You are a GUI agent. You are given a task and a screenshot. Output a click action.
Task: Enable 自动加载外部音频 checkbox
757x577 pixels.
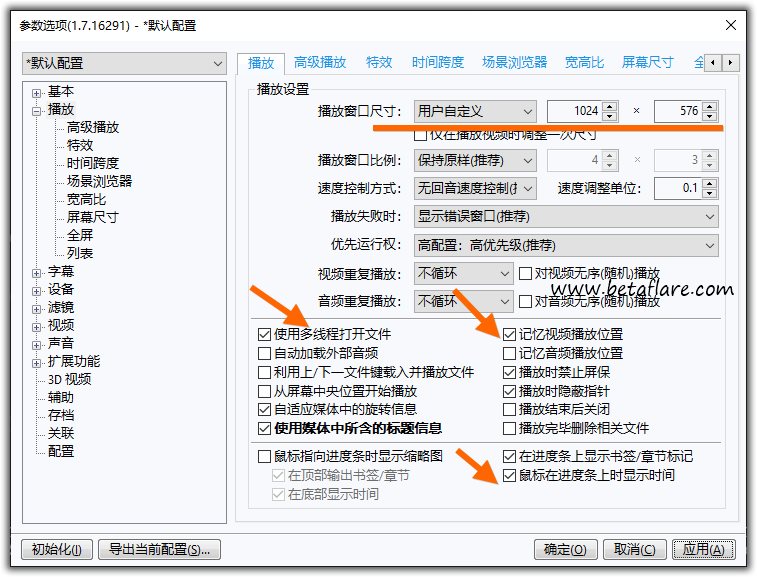(x=265, y=353)
